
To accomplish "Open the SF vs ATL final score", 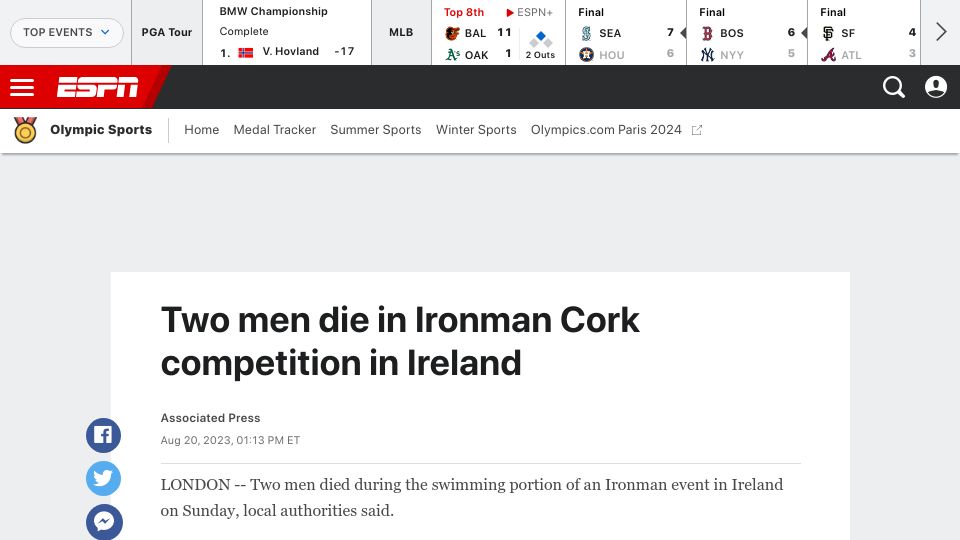I will click(864, 32).
